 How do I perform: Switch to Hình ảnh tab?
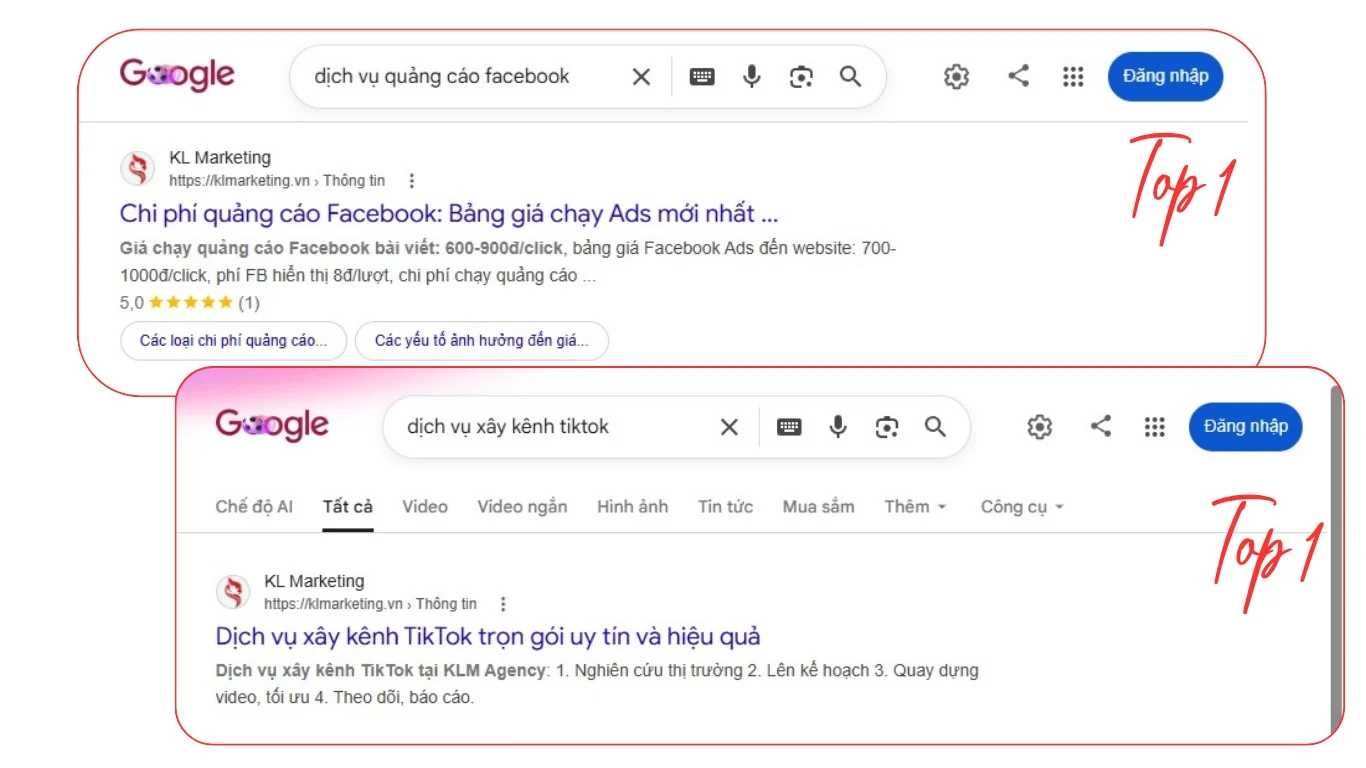(632, 506)
